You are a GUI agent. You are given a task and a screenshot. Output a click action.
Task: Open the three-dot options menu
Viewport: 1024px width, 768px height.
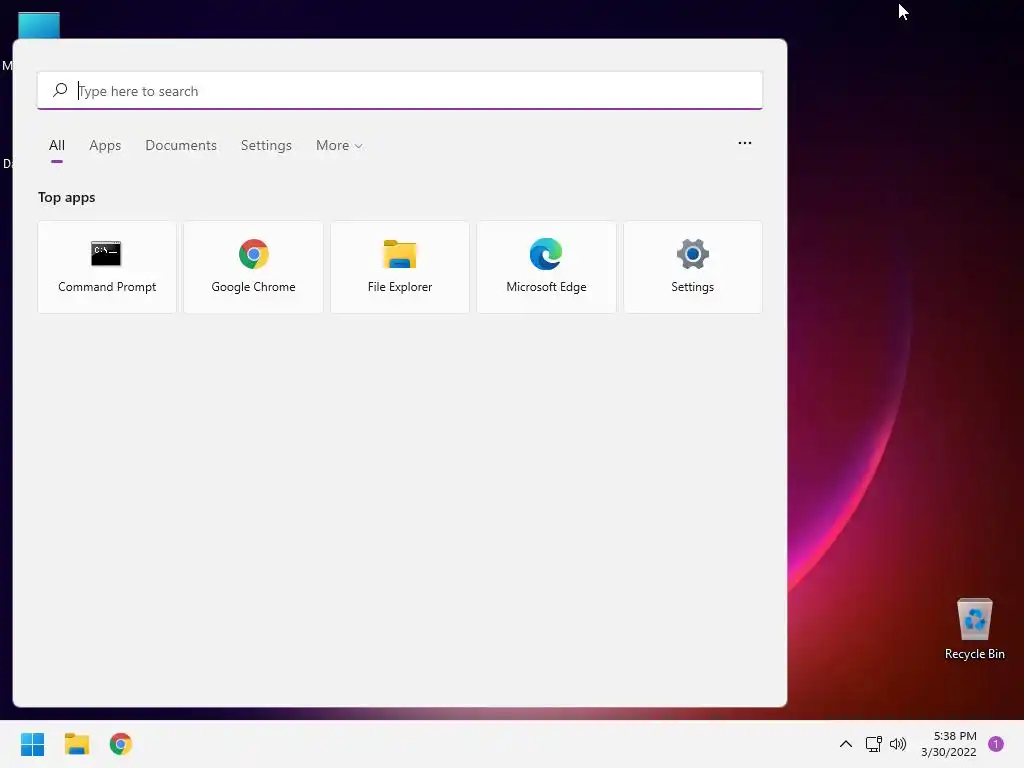click(x=744, y=143)
